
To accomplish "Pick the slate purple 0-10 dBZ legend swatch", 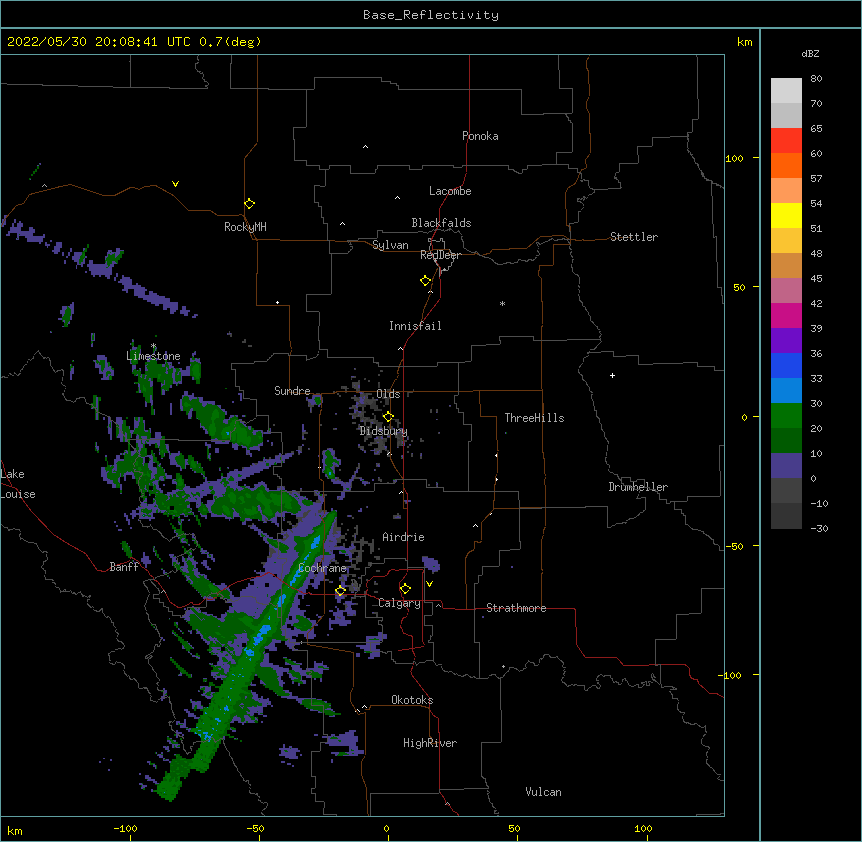I will click(x=786, y=466).
